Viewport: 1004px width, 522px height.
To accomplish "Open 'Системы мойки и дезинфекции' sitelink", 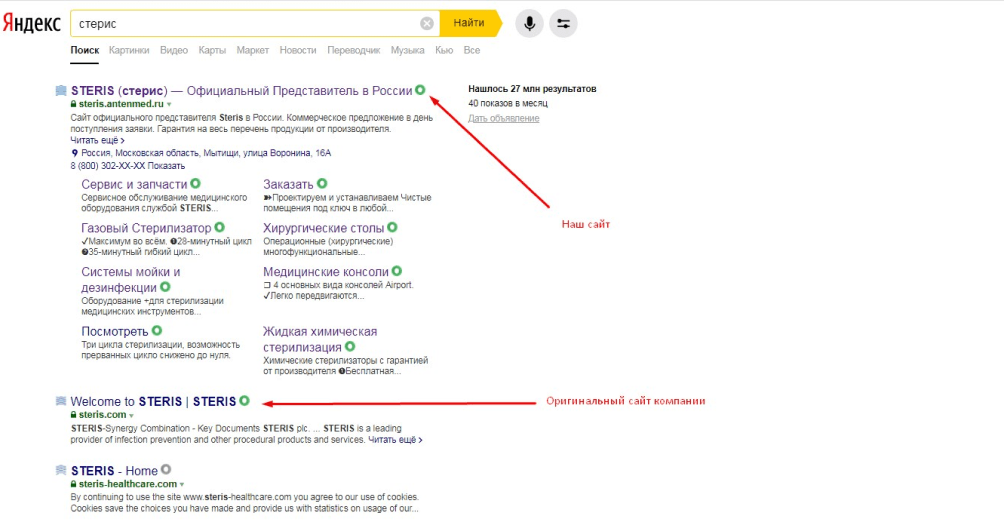I will point(131,279).
